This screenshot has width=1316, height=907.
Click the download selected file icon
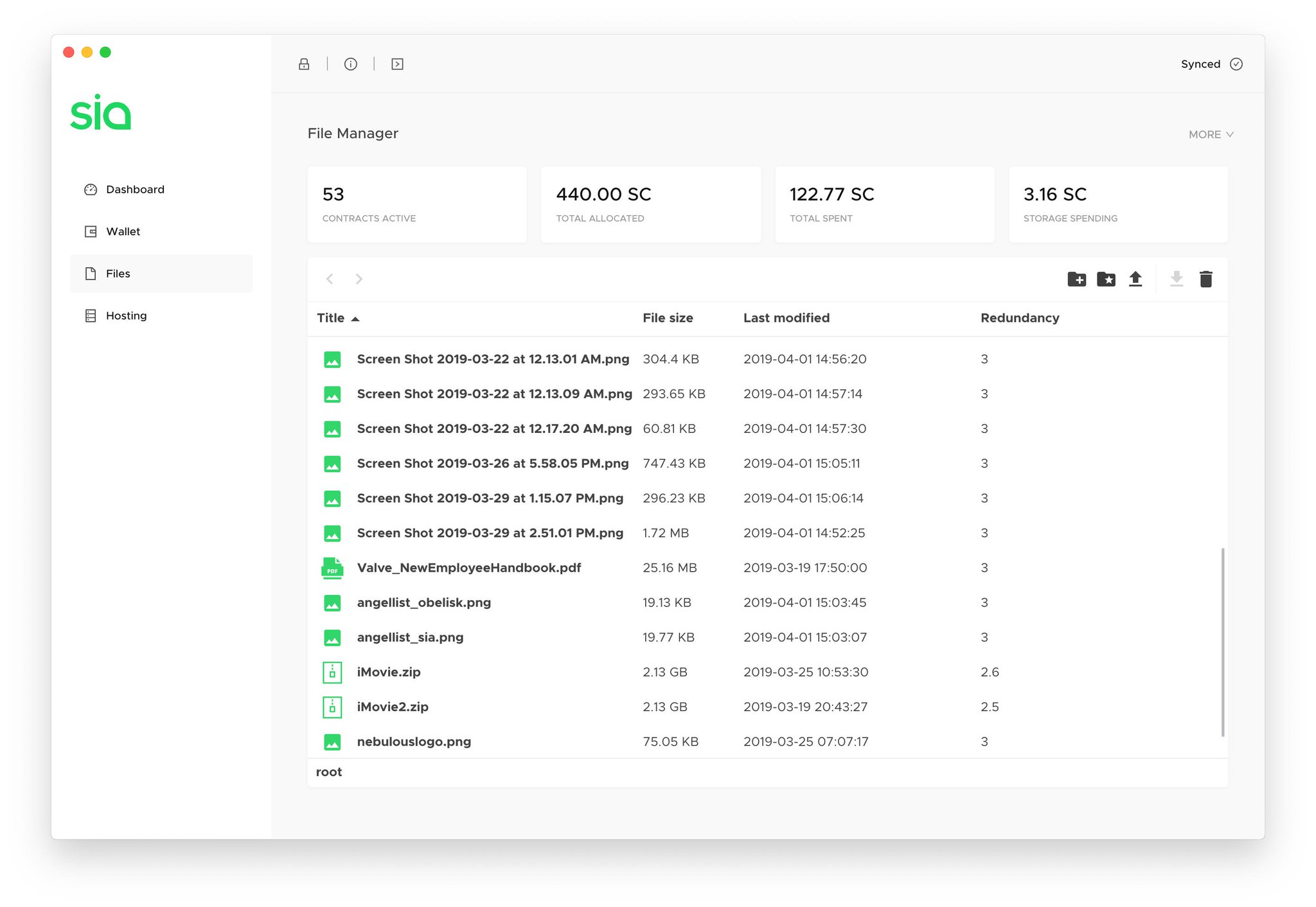[x=1175, y=279]
